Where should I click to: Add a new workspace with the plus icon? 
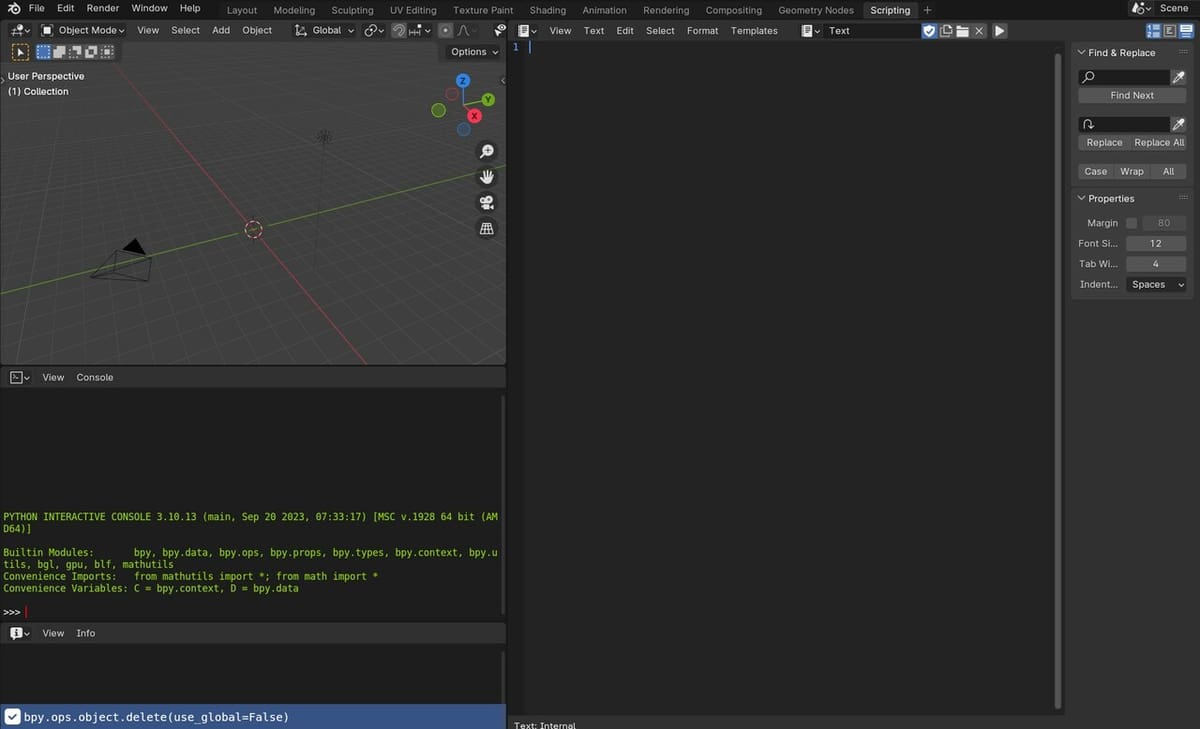[x=927, y=10]
